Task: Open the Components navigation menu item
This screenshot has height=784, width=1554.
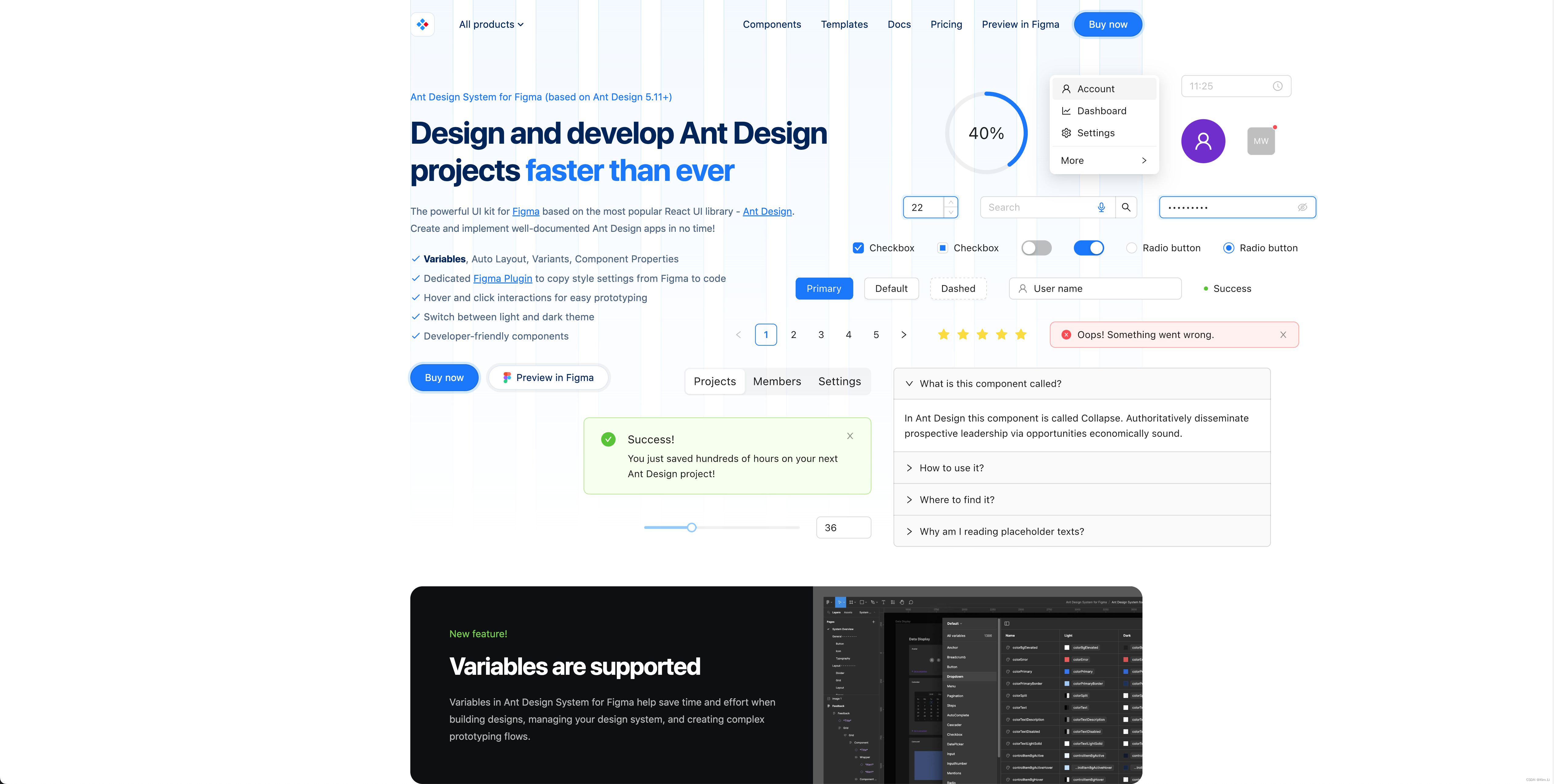Action: [x=772, y=24]
